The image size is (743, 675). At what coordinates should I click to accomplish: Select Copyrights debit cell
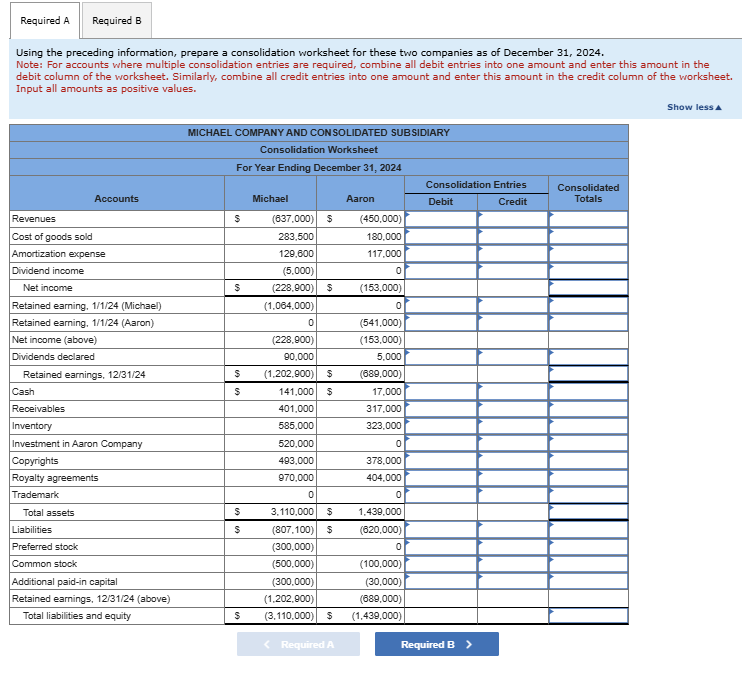(441, 460)
